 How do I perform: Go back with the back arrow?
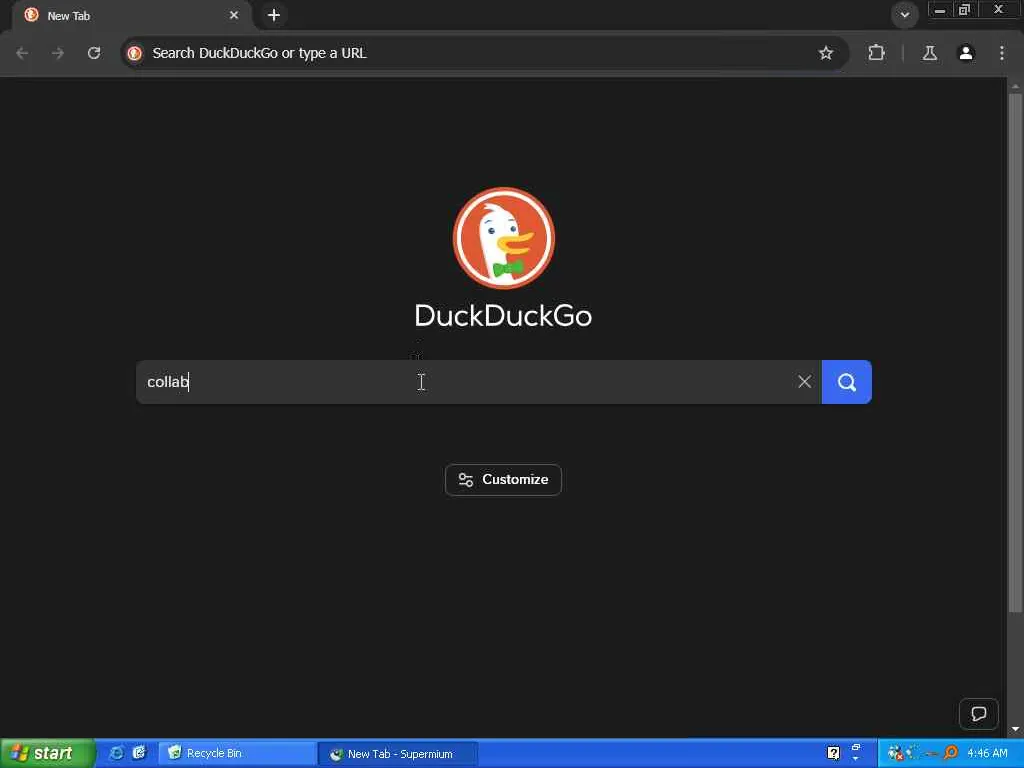click(22, 53)
